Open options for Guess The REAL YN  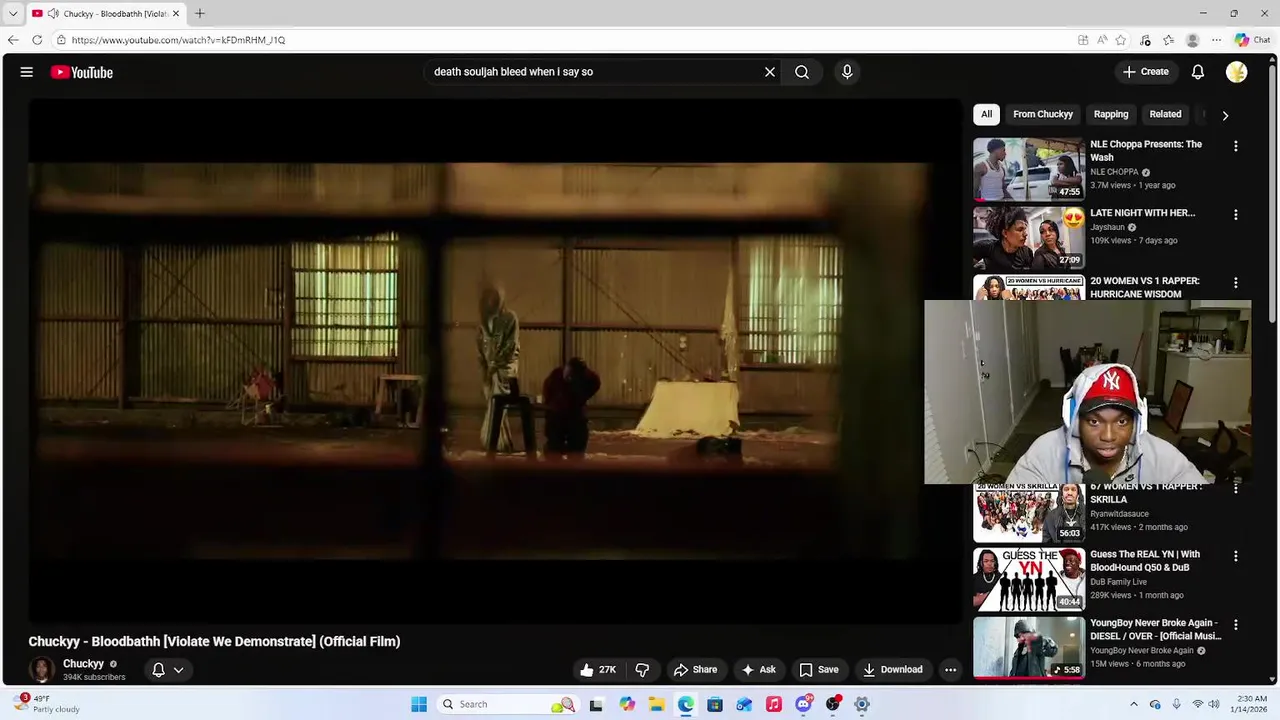(x=1236, y=556)
